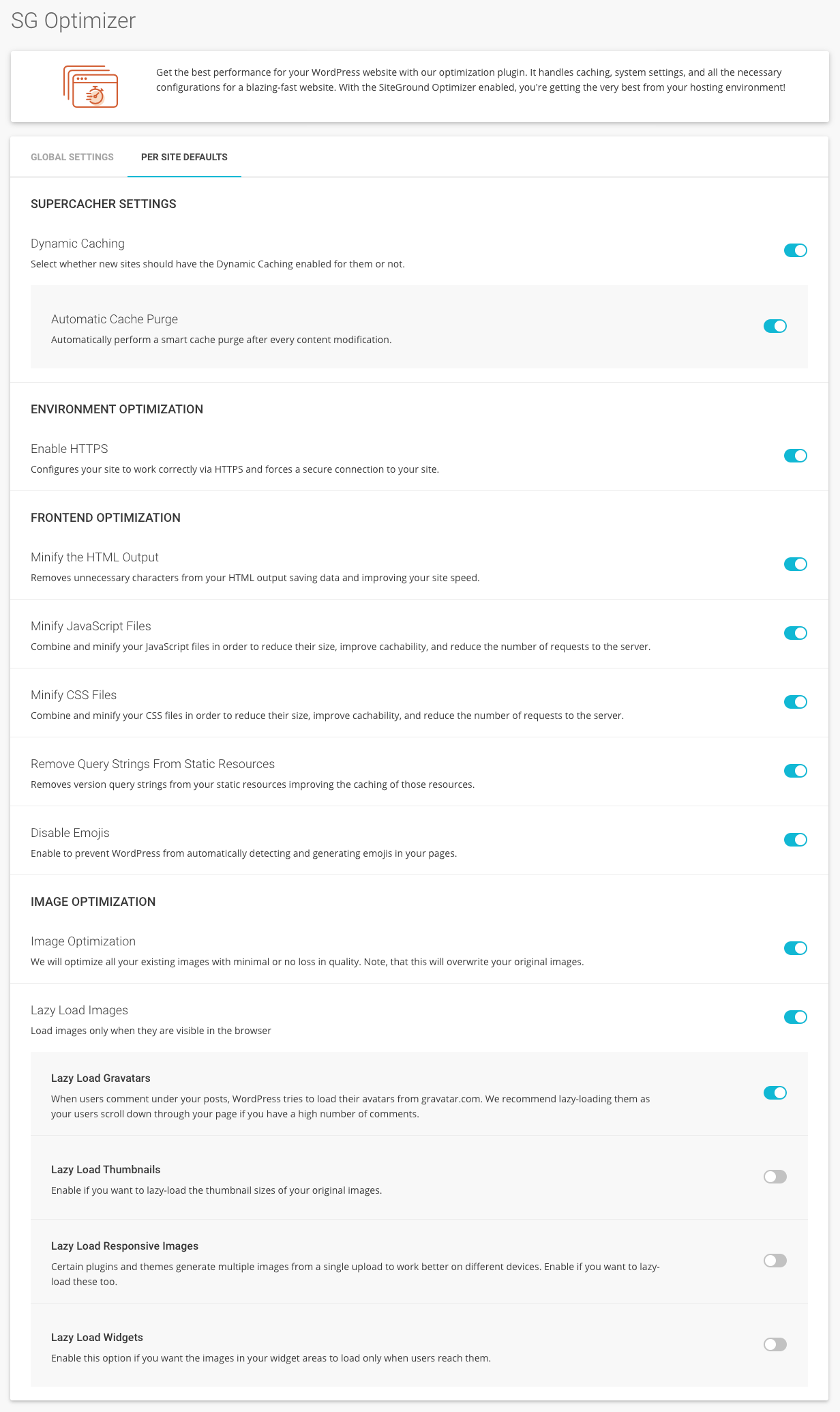
Task: Turn off the Image Optimization toggle
Action: coord(795,948)
